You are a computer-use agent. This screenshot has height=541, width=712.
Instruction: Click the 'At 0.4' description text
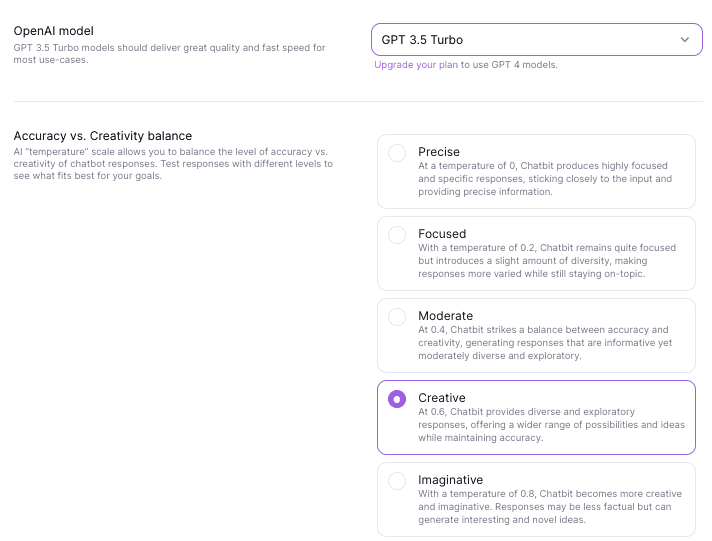[x=545, y=342]
